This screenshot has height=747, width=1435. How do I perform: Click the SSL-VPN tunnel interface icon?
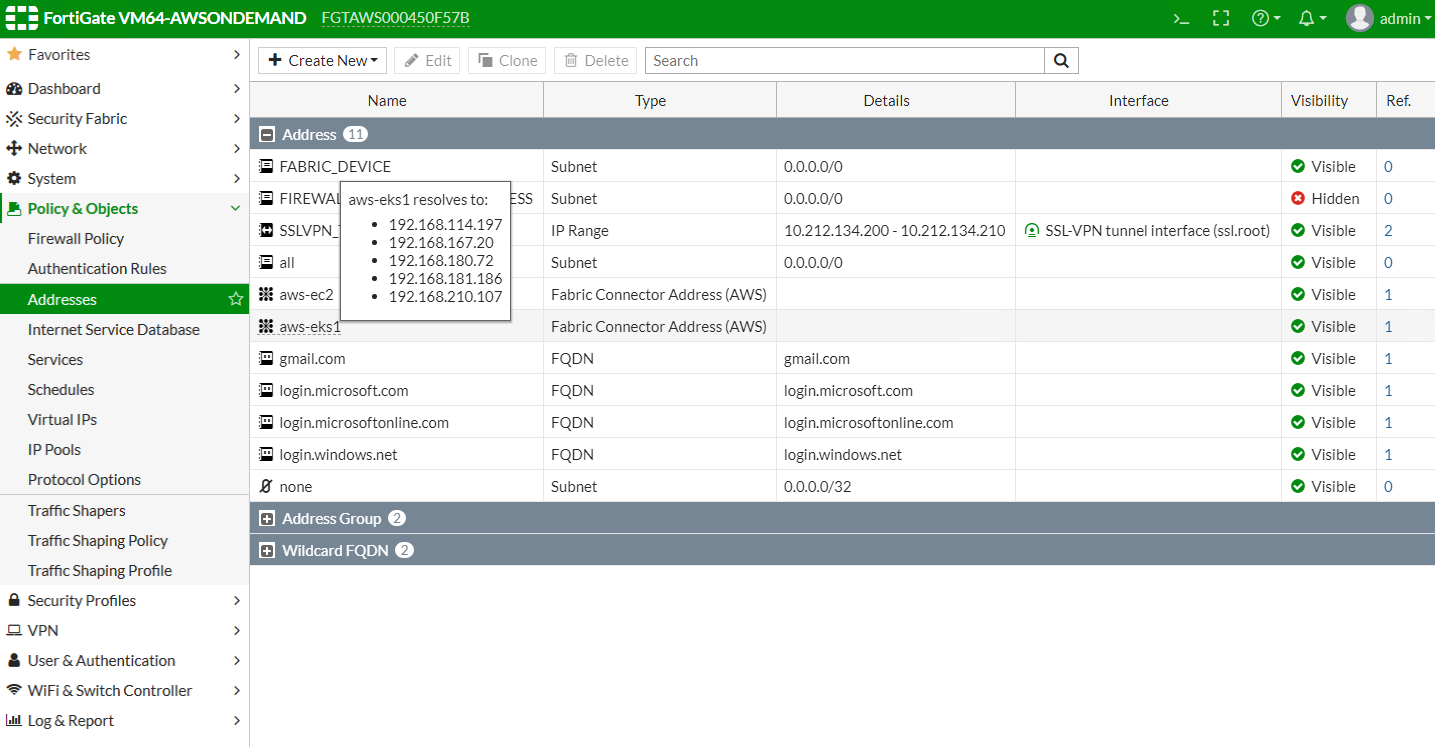(x=1032, y=231)
